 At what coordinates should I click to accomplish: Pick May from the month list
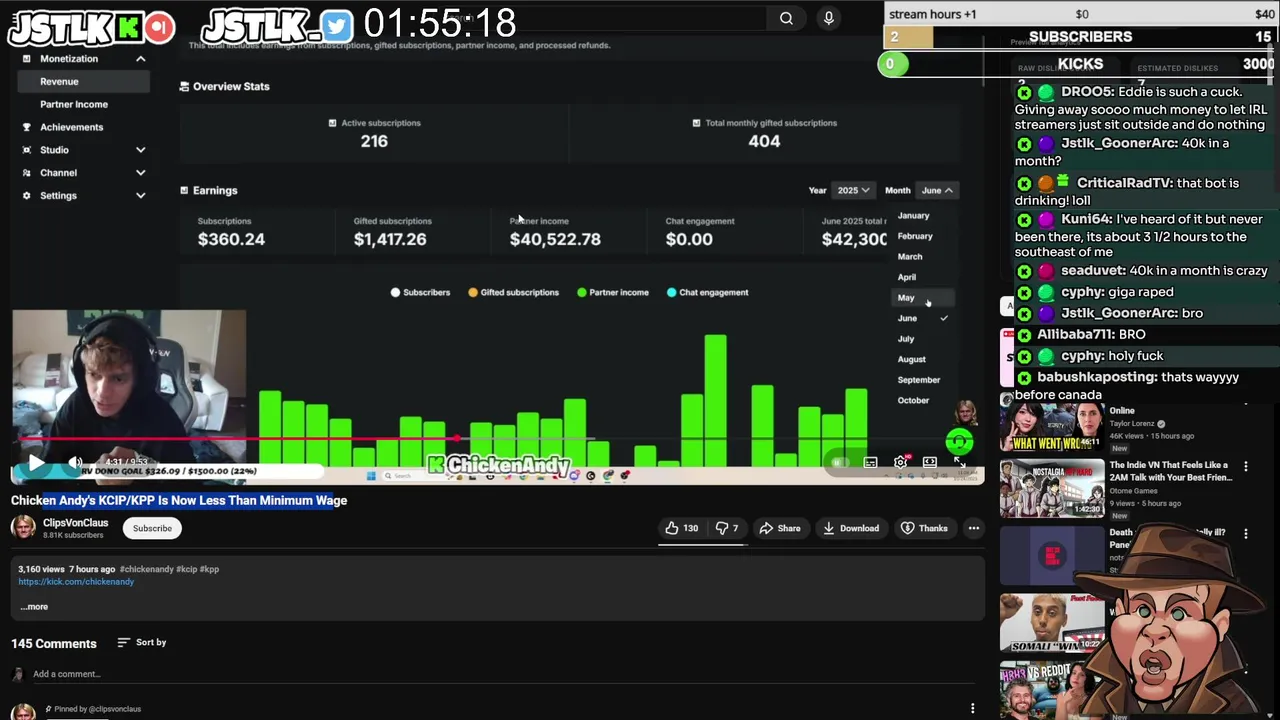(x=923, y=298)
